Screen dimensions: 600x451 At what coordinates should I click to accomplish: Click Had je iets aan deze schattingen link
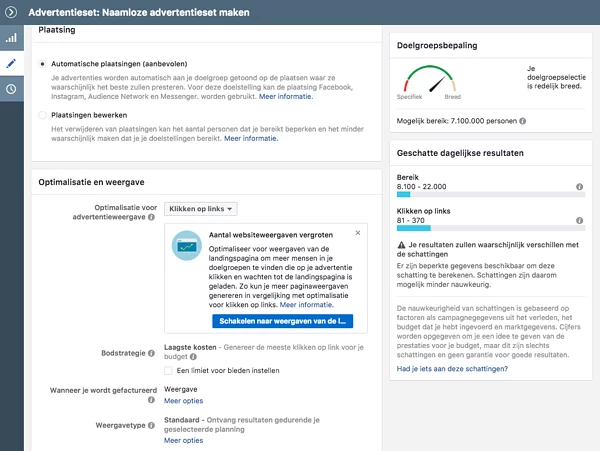pos(452,369)
